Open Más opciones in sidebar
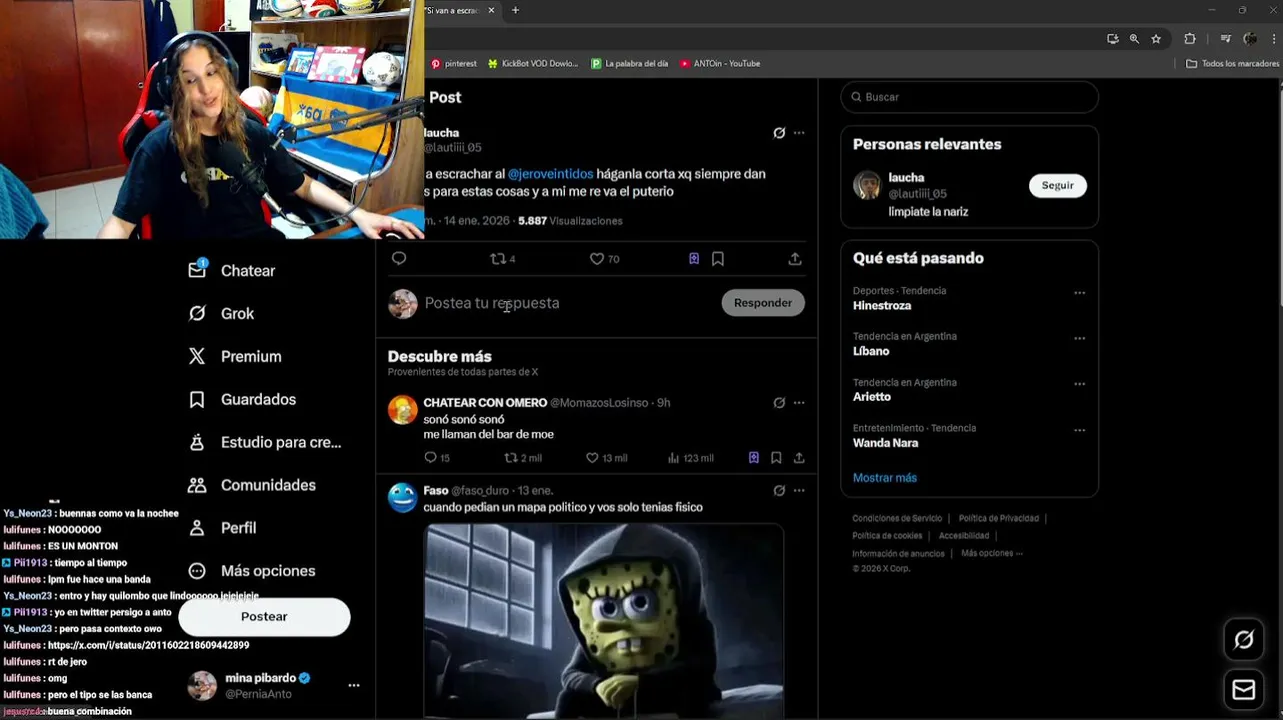Viewport: 1283px width, 720px height. [x=252, y=571]
